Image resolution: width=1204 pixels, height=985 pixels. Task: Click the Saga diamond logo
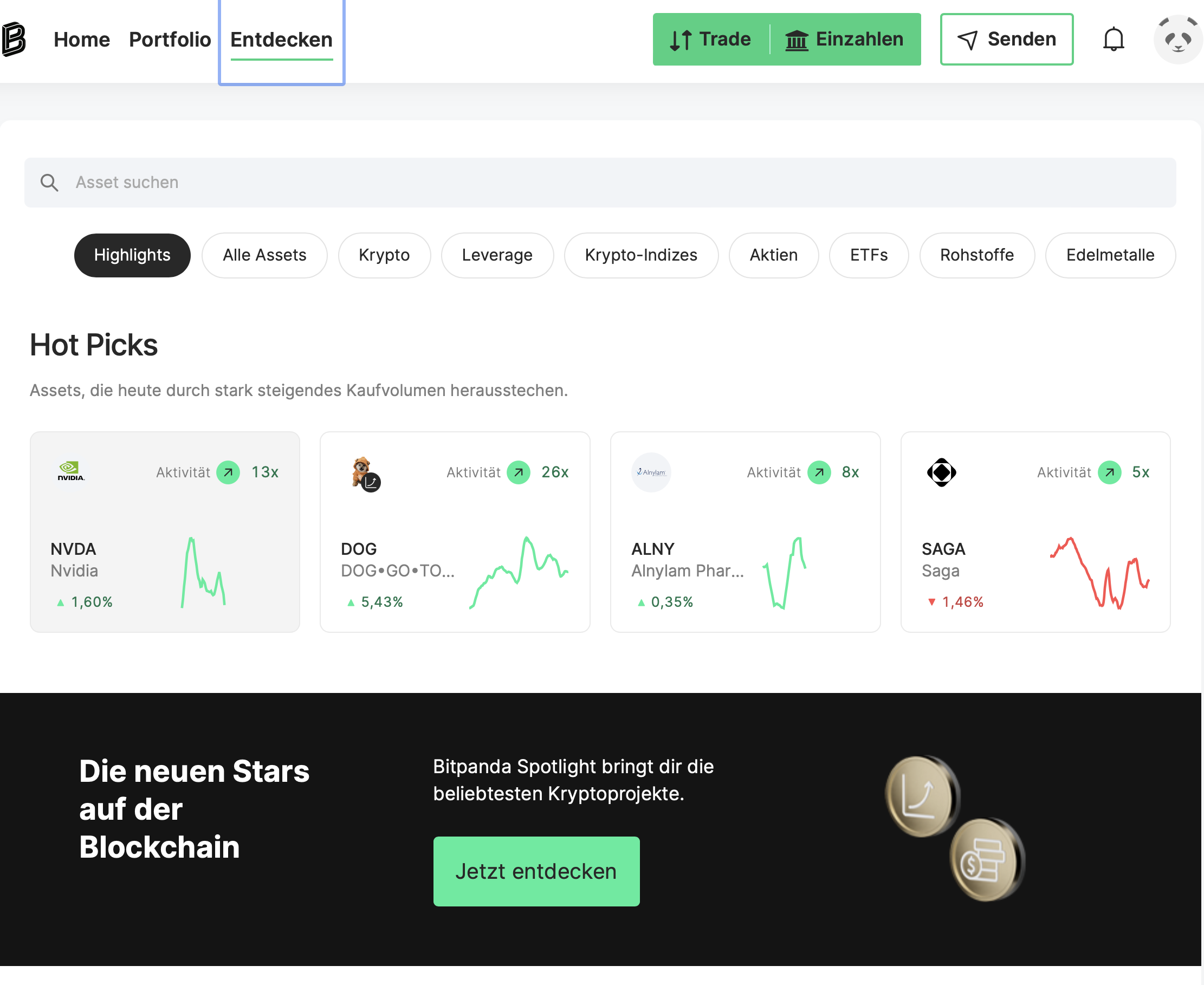[941, 472]
